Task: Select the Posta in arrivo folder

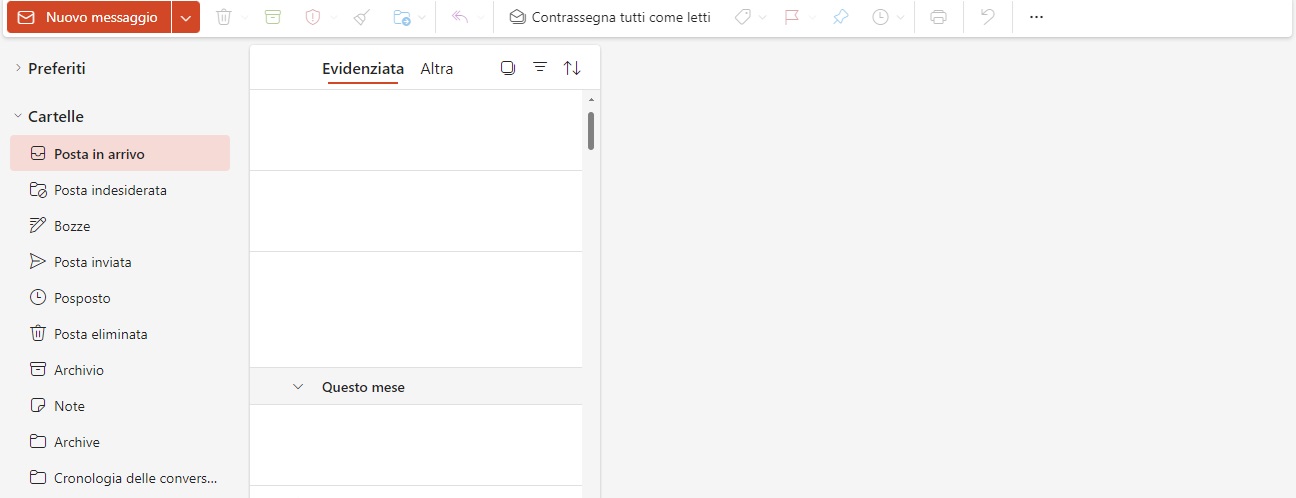Action: tap(120, 154)
